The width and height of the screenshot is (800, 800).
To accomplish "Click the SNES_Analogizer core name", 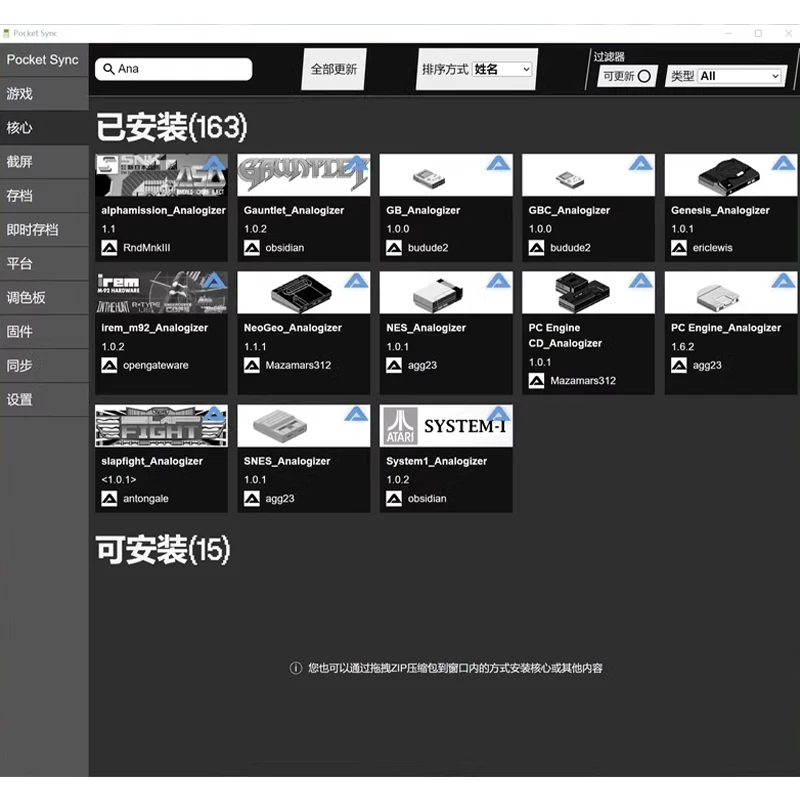I will [287, 461].
